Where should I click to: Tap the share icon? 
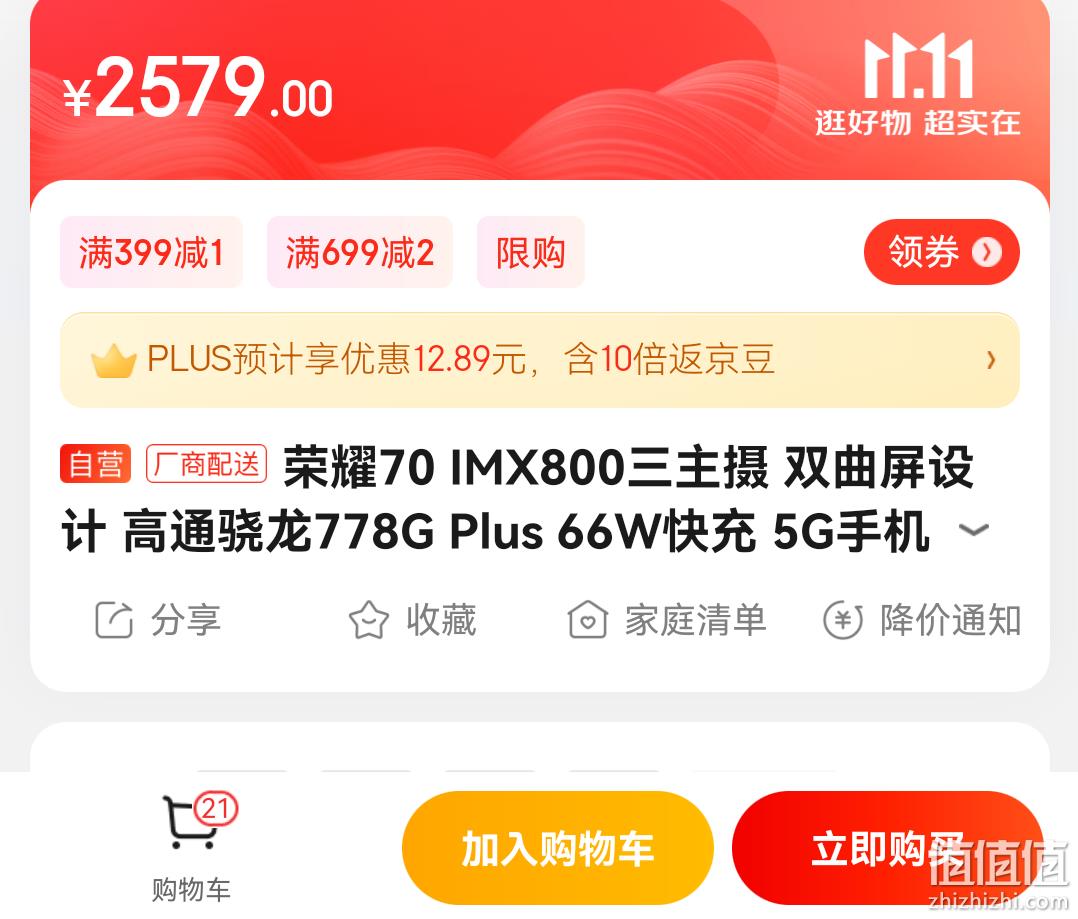[x=113, y=619]
